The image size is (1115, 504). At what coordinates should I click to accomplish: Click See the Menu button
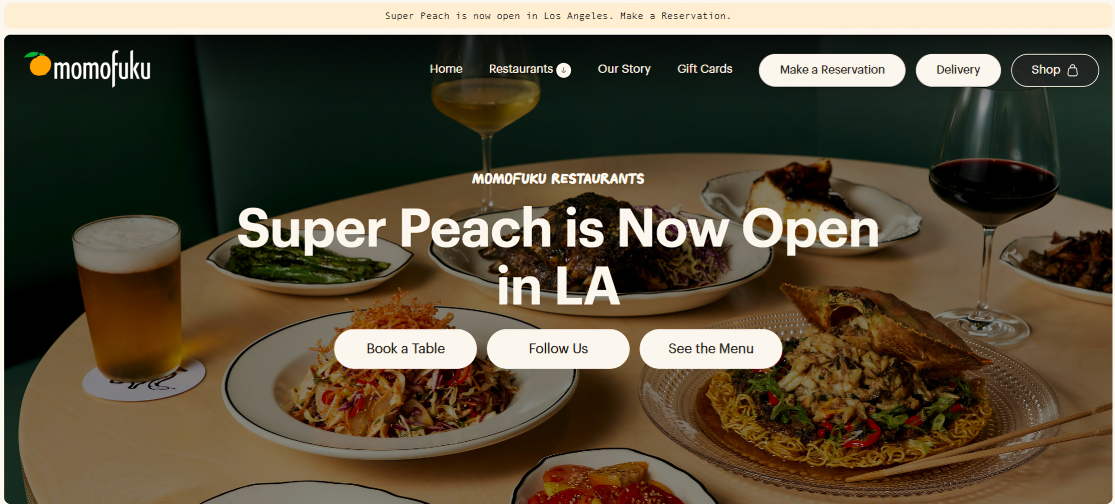(710, 348)
